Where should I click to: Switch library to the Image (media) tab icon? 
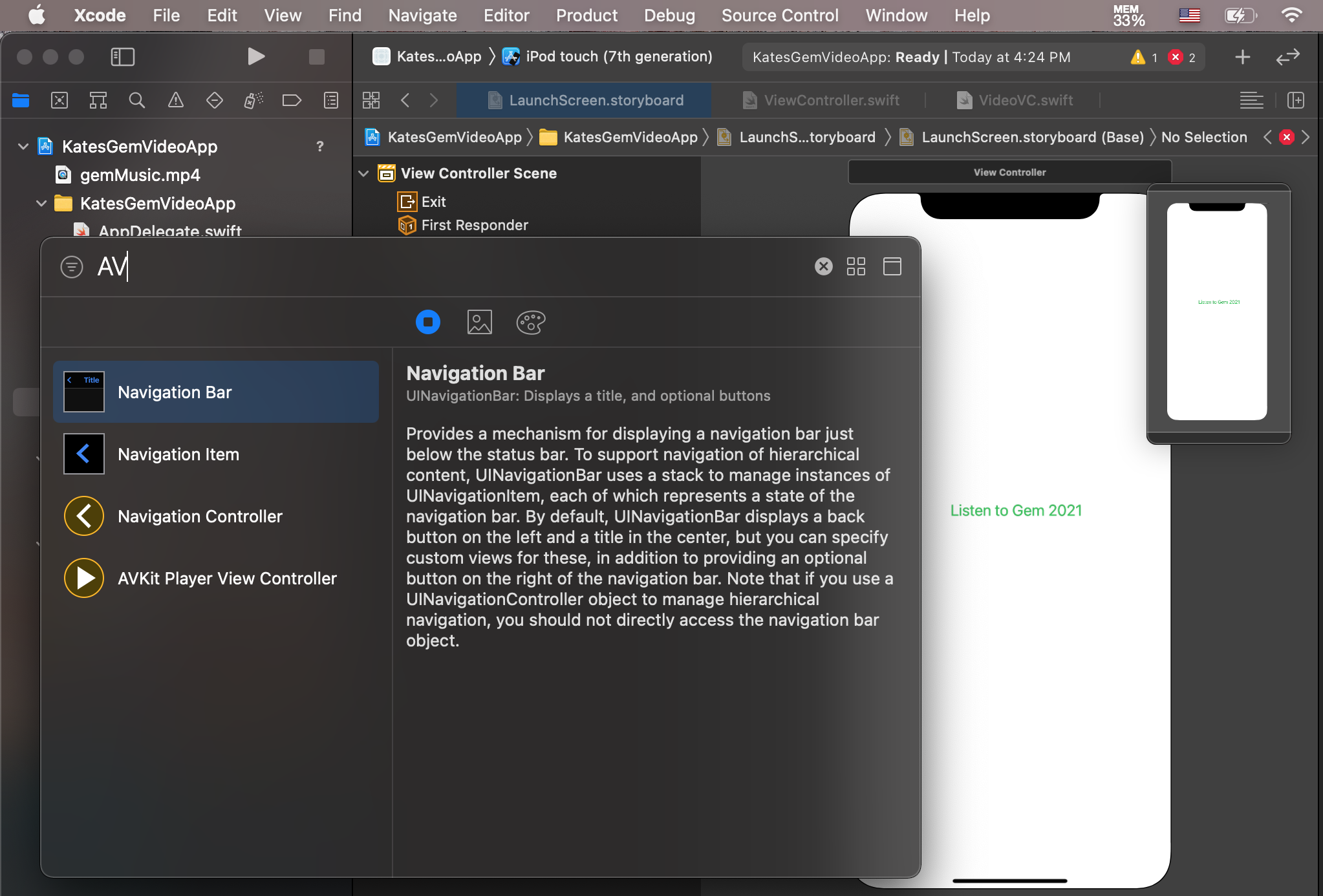[x=479, y=322]
